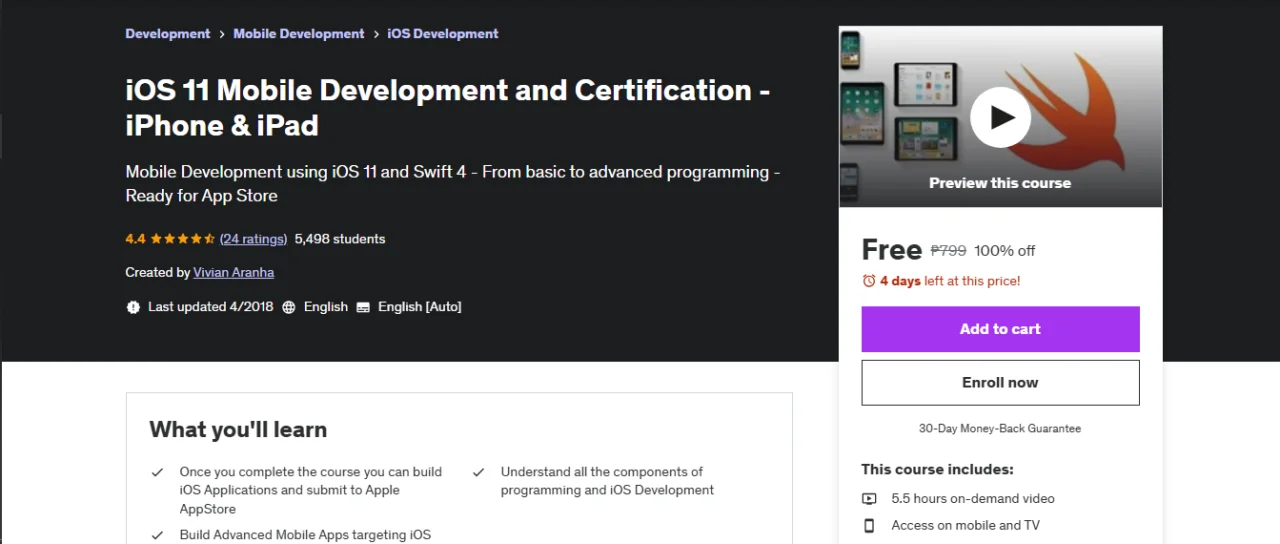The height and width of the screenshot is (544, 1280).
Task: Click 'Access on mobile and TV' text
Action: click(x=966, y=525)
